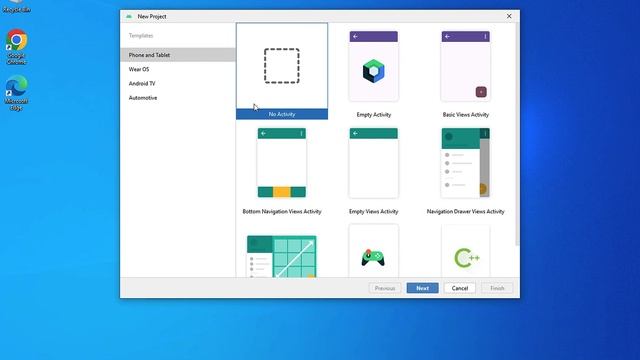640x360 pixels.
Task: Click the template list vertical scrollbar
Action: coord(517,135)
